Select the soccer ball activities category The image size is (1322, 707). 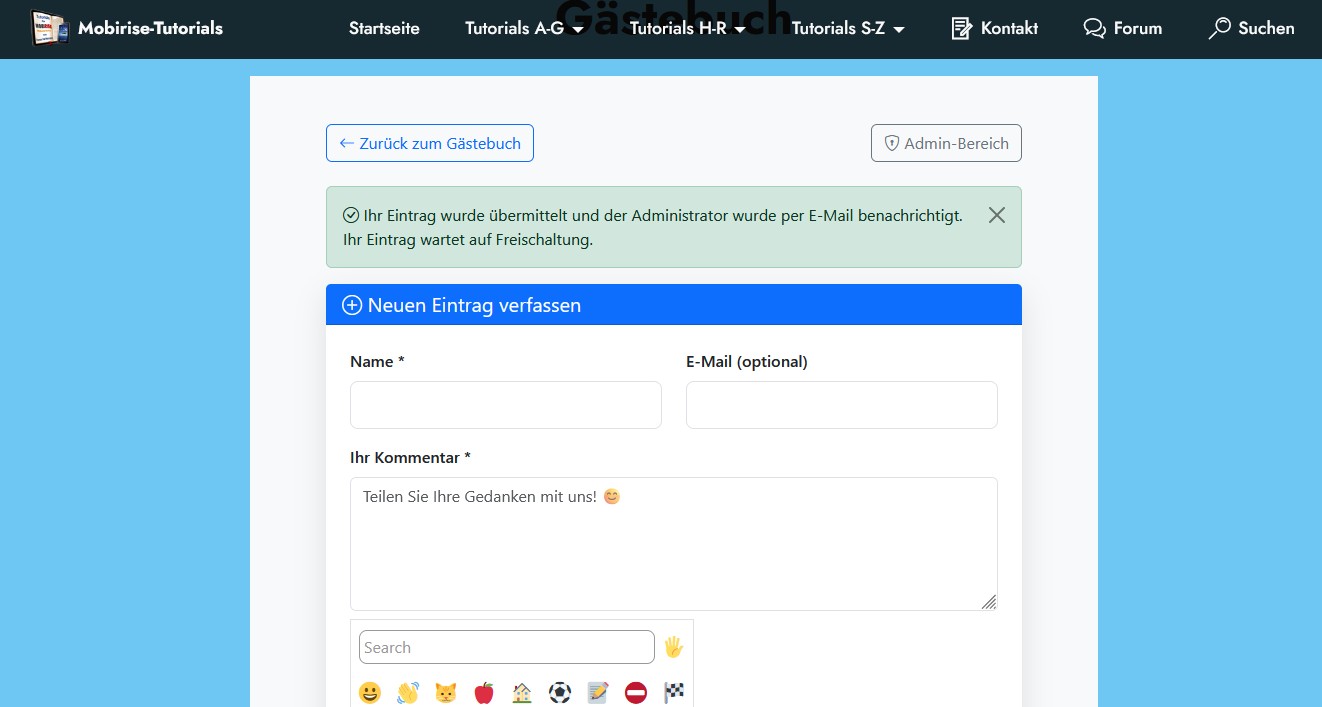(560, 692)
